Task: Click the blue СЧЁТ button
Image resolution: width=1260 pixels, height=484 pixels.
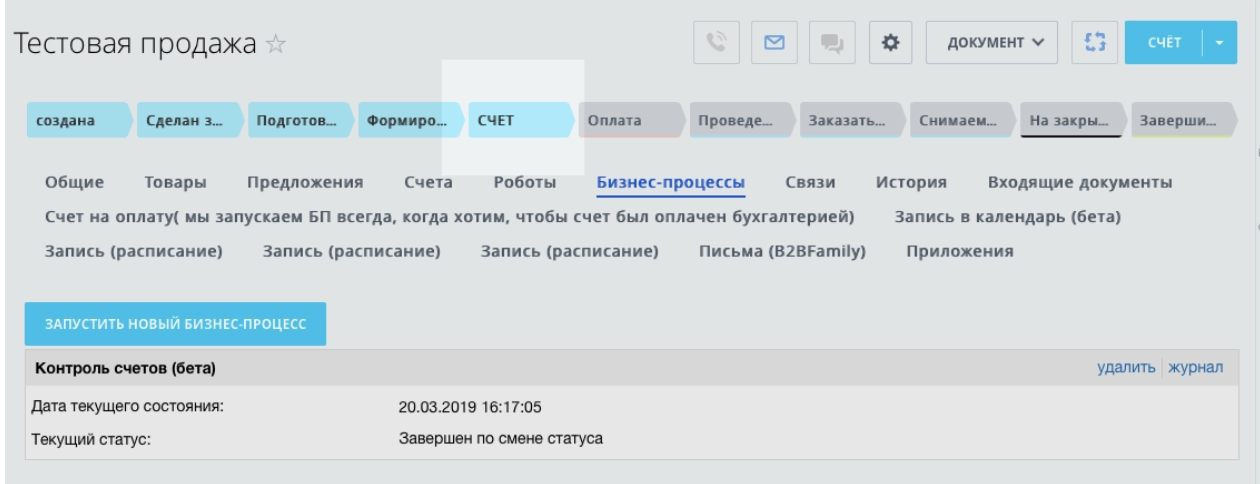Action: [1163, 44]
